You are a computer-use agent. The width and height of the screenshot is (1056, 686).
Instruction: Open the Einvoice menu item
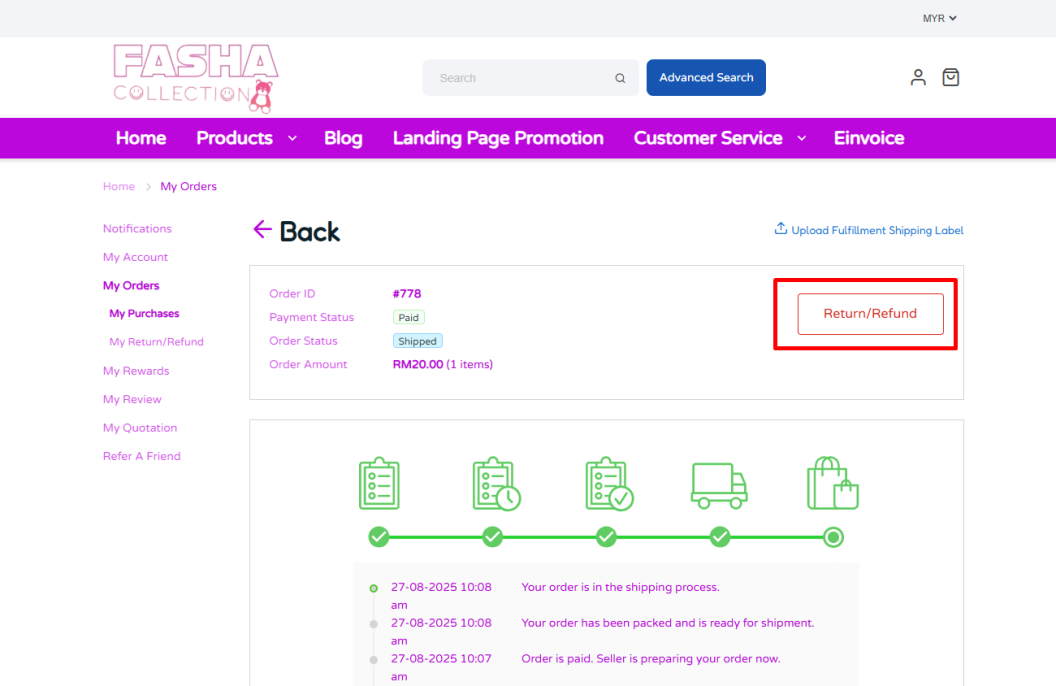click(x=869, y=138)
